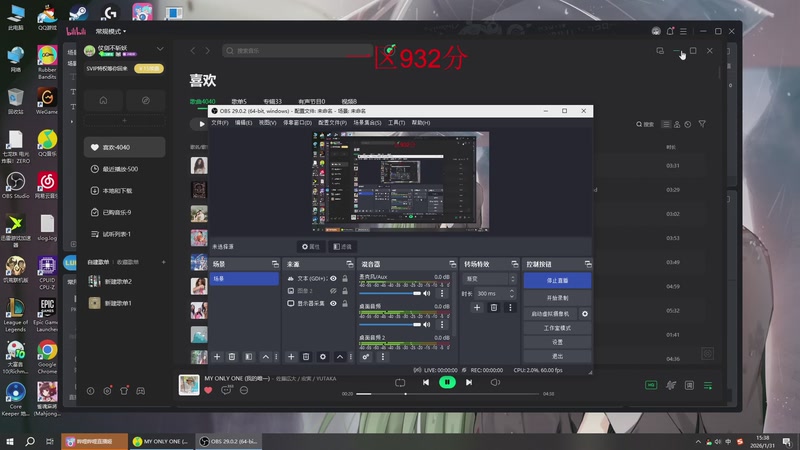The image size is (800, 450).
Task: Adjust 麦克风/Aux volume slider
Action: pyautogui.click(x=390, y=293)
